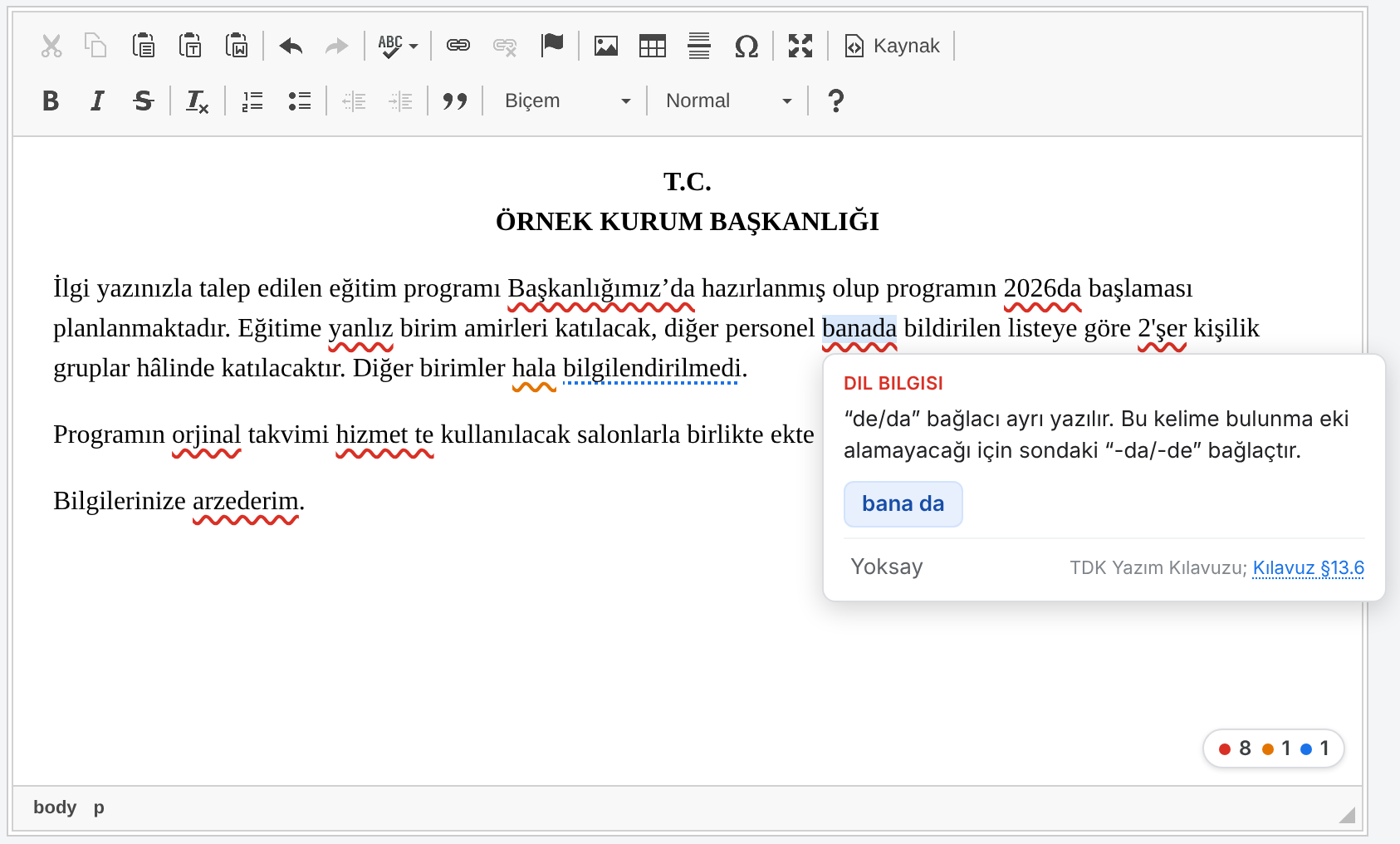This screenshot has height=844, width=1400.
Task: Click Paste as plain text icon
Action: pos(190,46)
